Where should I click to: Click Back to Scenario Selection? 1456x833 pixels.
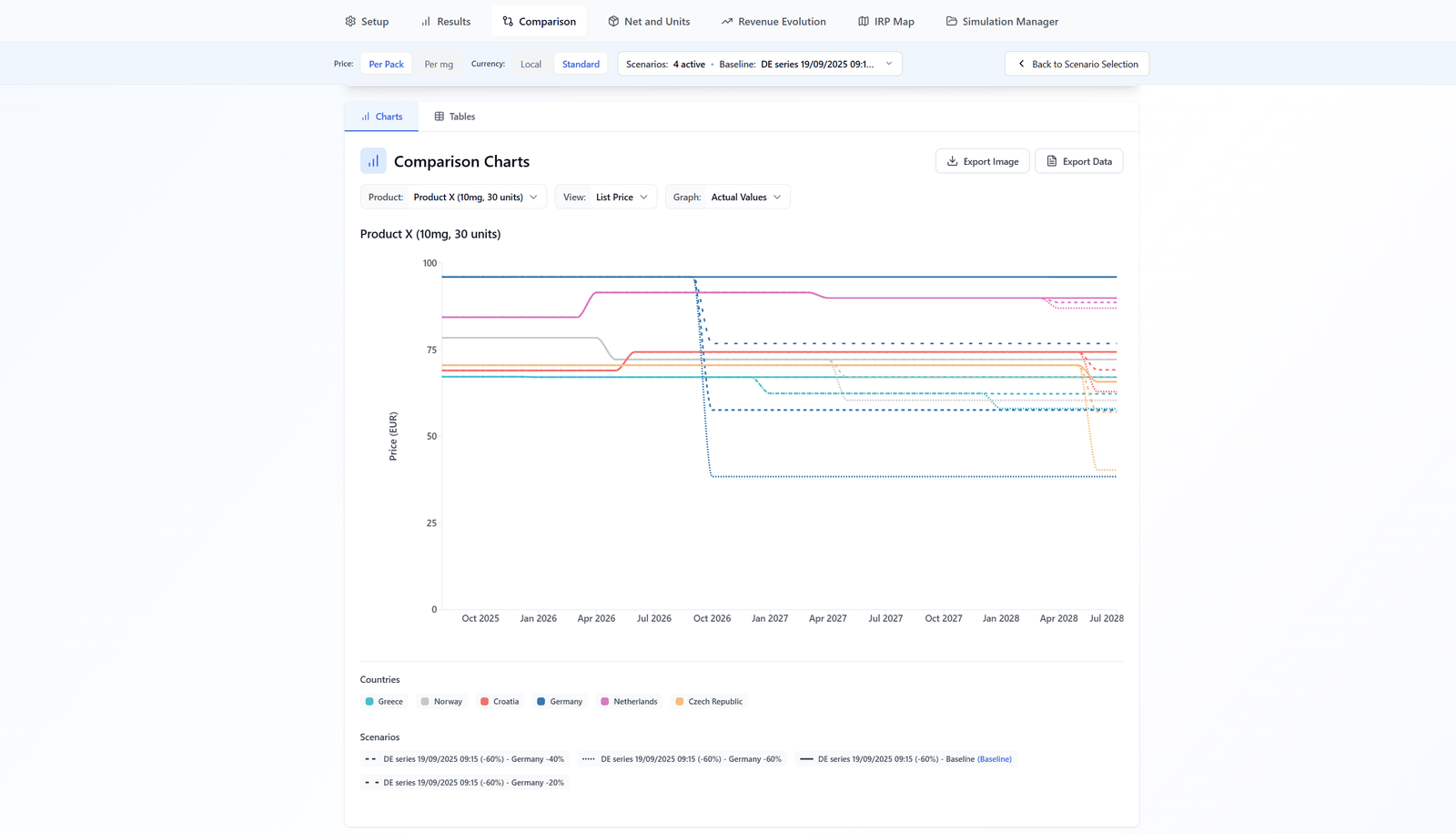coord(1077,64)
